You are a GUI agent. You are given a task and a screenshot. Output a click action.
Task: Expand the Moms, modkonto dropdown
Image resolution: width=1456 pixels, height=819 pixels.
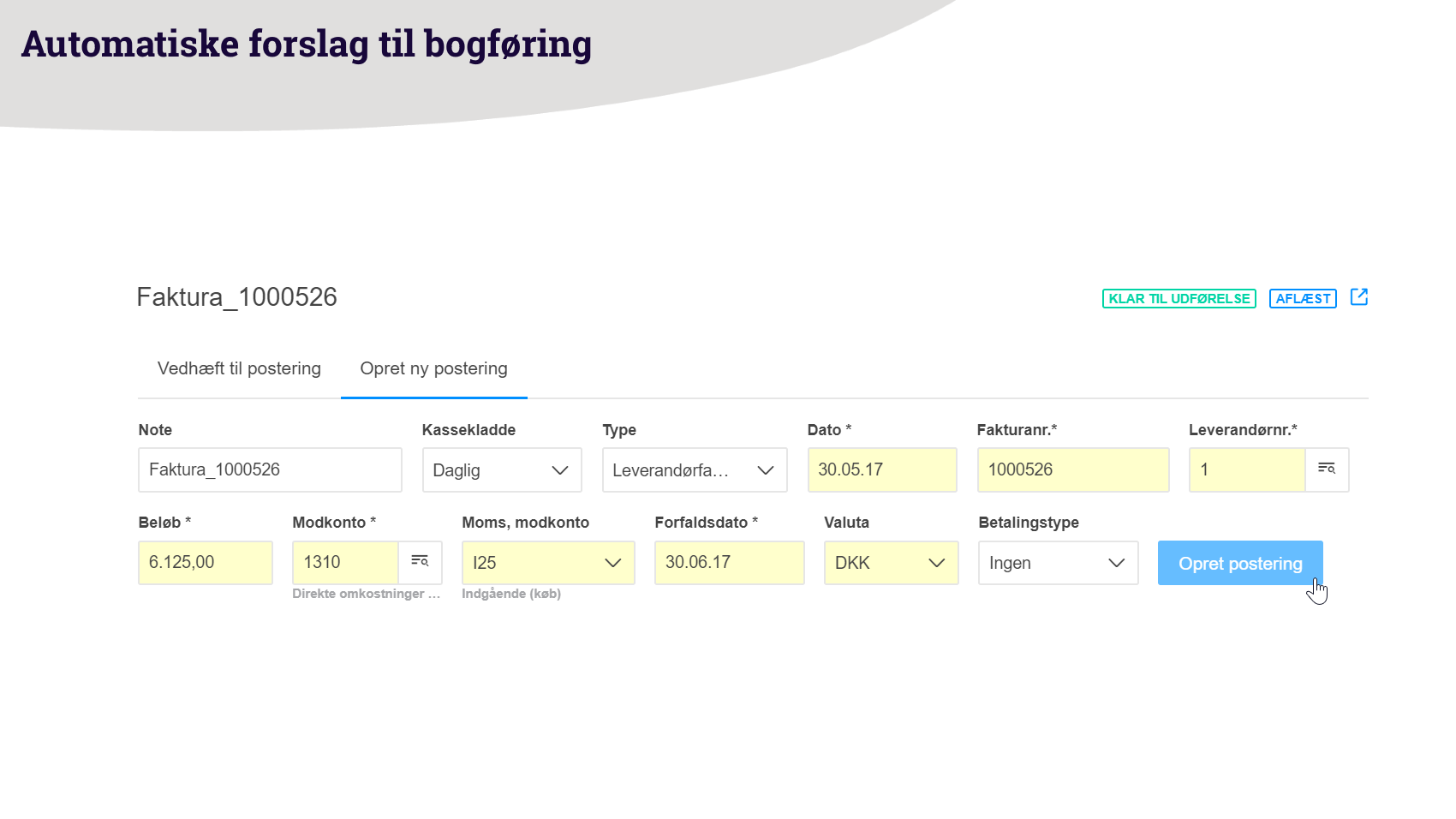[x=547, y=563]
